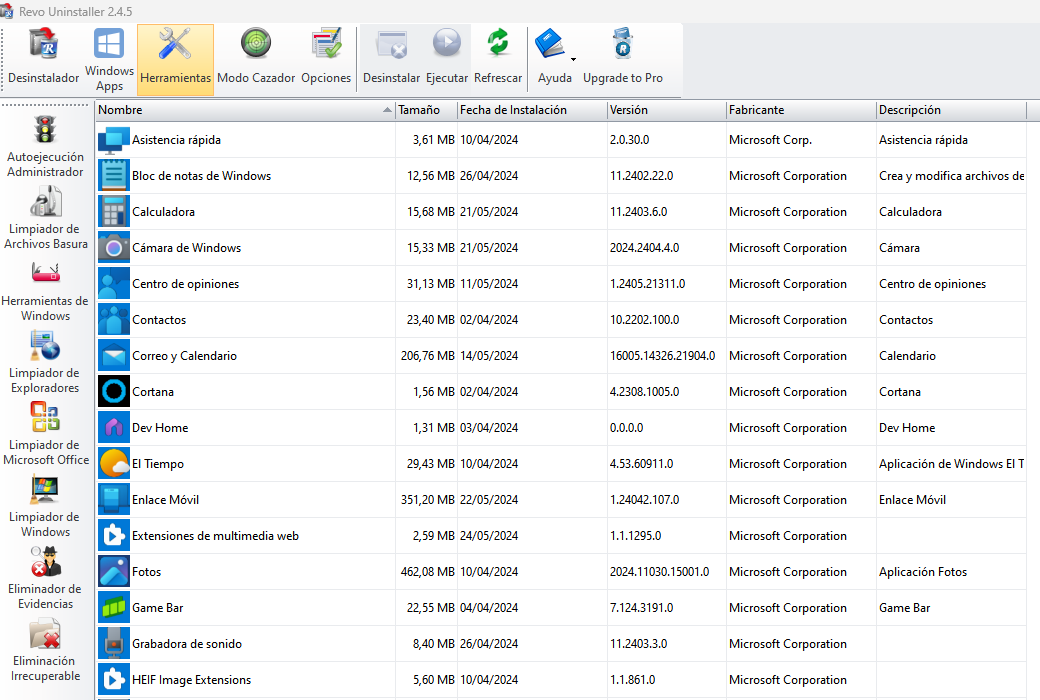1040x700 pixels.
Task: Select Bloc de notas de Windows icon
Action: pos(113,176)
